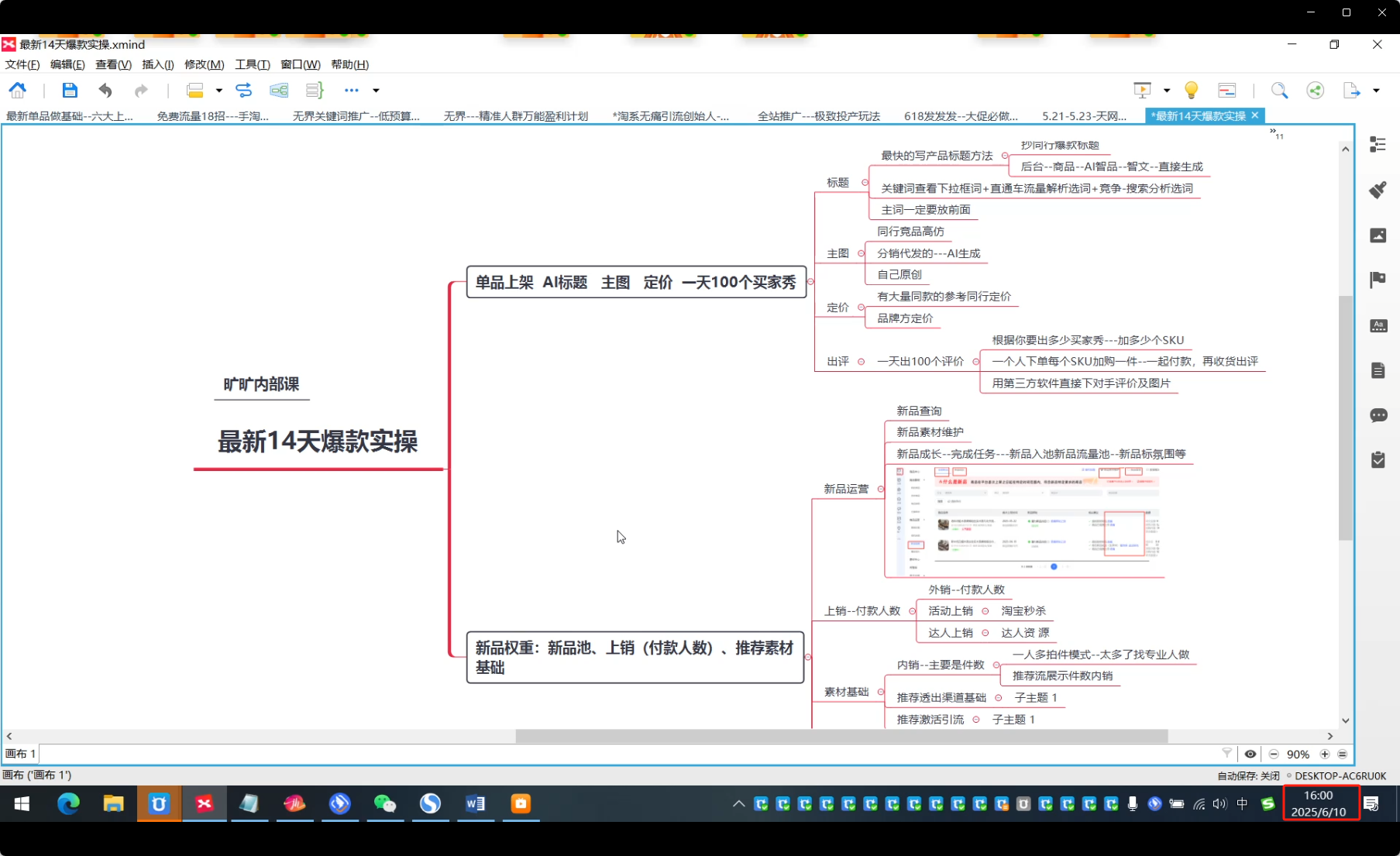
Task: Click the Home icon in the toolbar
Action: point(18,91)
